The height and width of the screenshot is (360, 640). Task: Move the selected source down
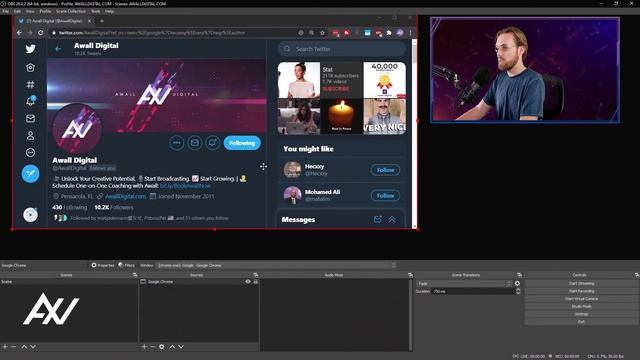pyautogui.click(x=181, y=347)
